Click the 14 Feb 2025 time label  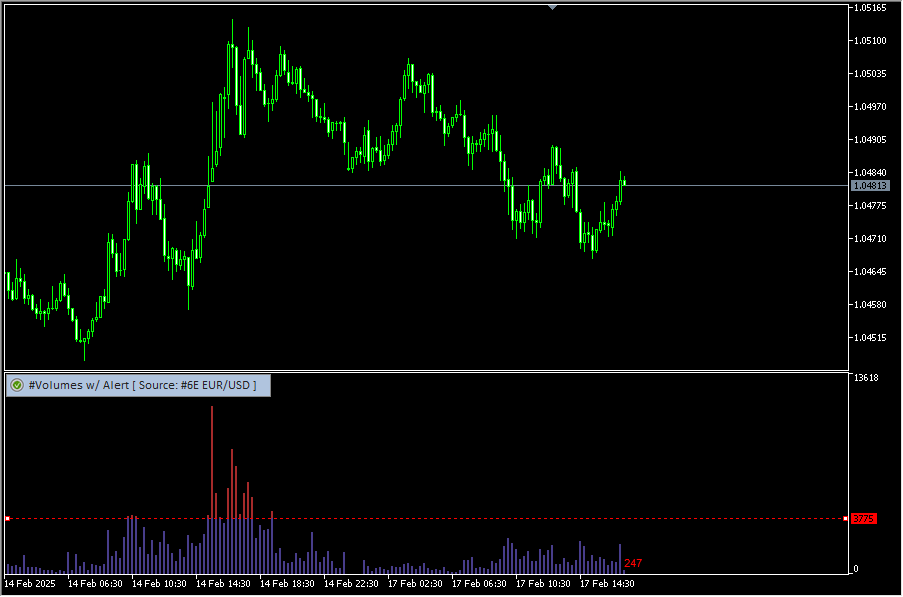(30, 583)
